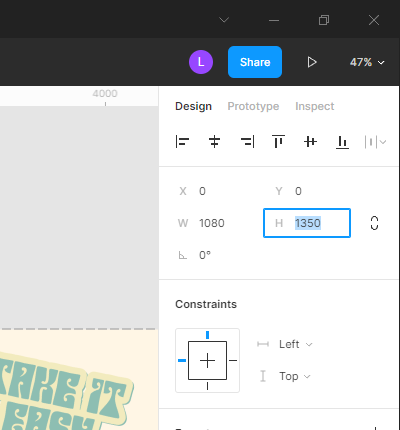The height and width of the screenshot is (430, 400).
Task: Restore down the window
Action: pyautogui.click(x=324, y=20)
